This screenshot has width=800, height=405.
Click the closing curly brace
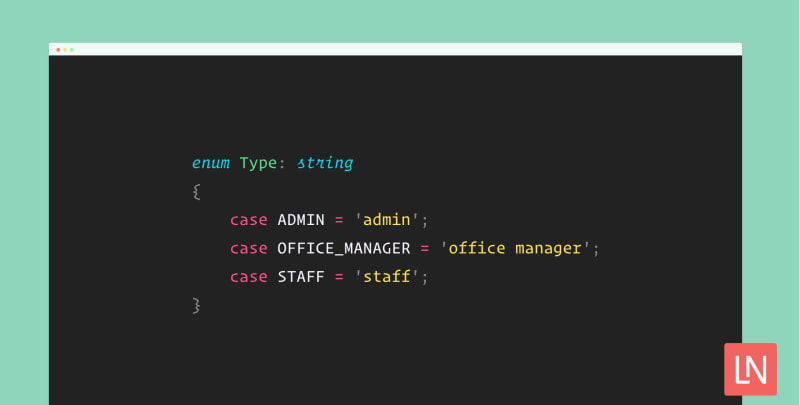(x=197, y=304)
